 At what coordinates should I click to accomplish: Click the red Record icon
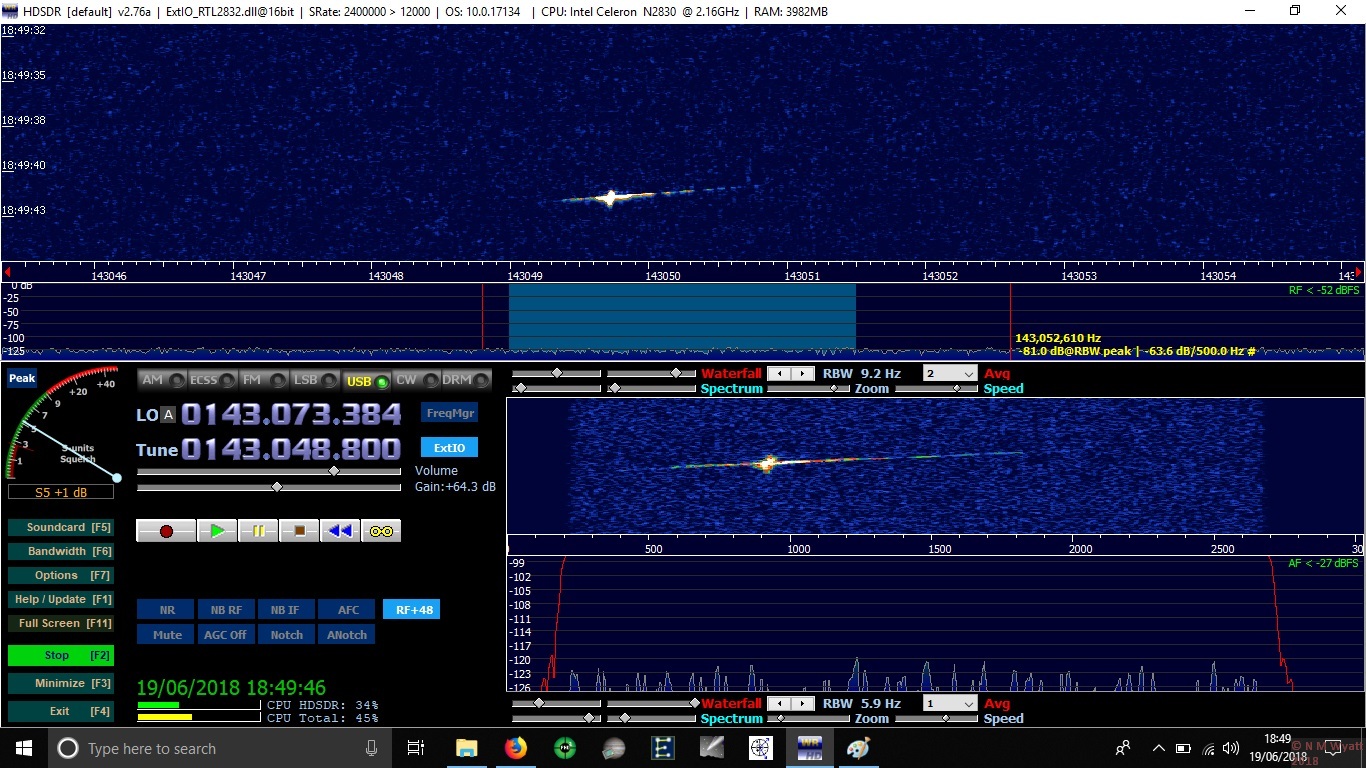[166, 530]
